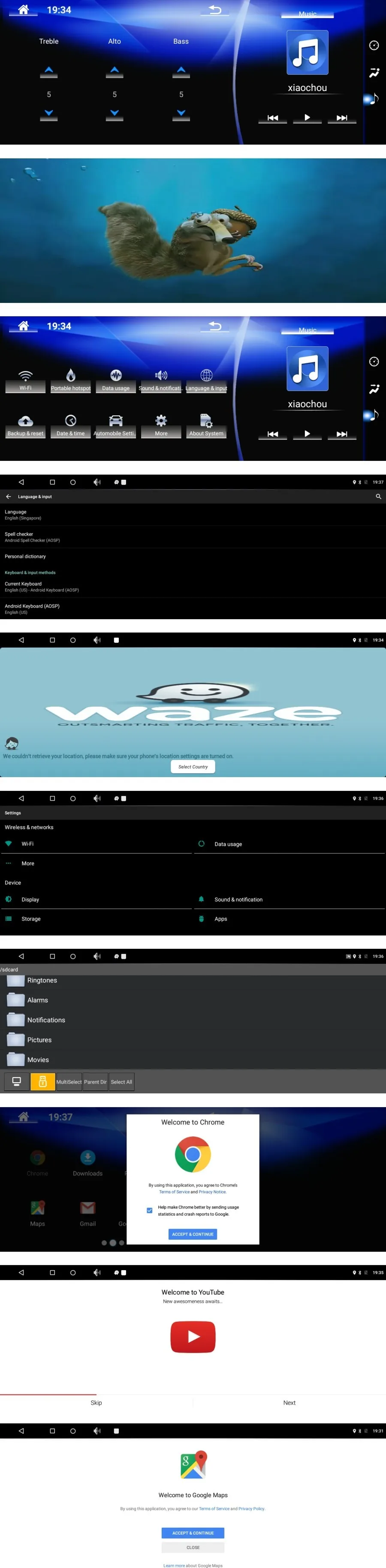The width and height of the screenshot is (386, 1568).
Task: Decrease Bass using the down arrow
Action: 181,114
